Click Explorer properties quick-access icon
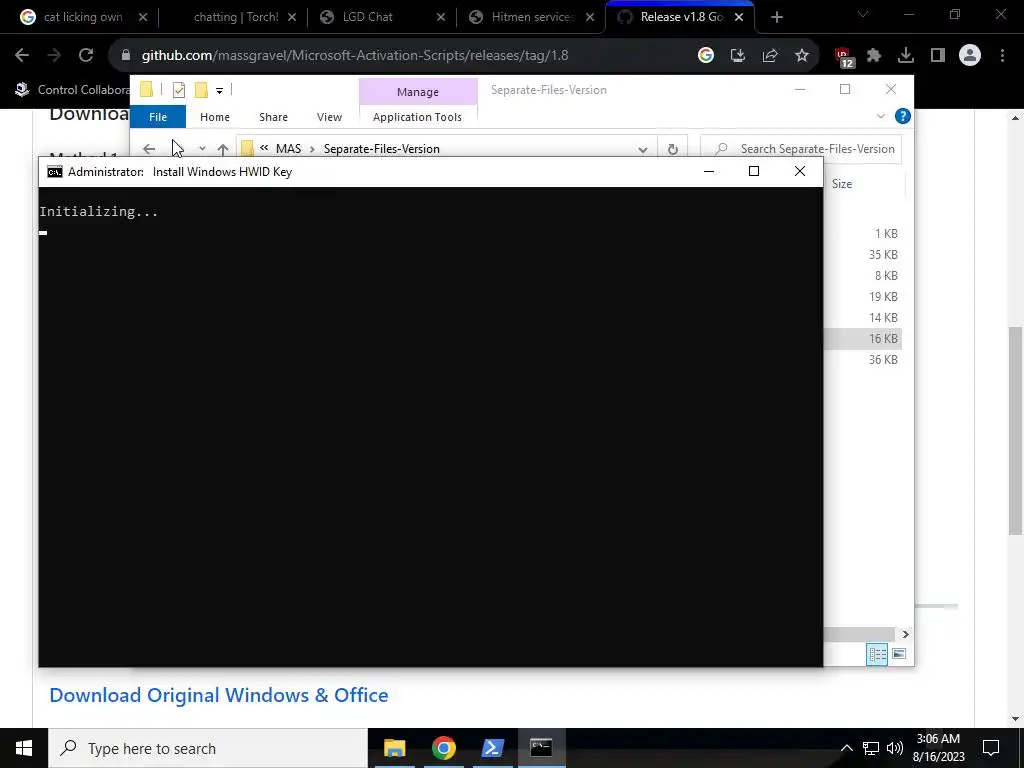1024x768 pixels. coord(179,90)
